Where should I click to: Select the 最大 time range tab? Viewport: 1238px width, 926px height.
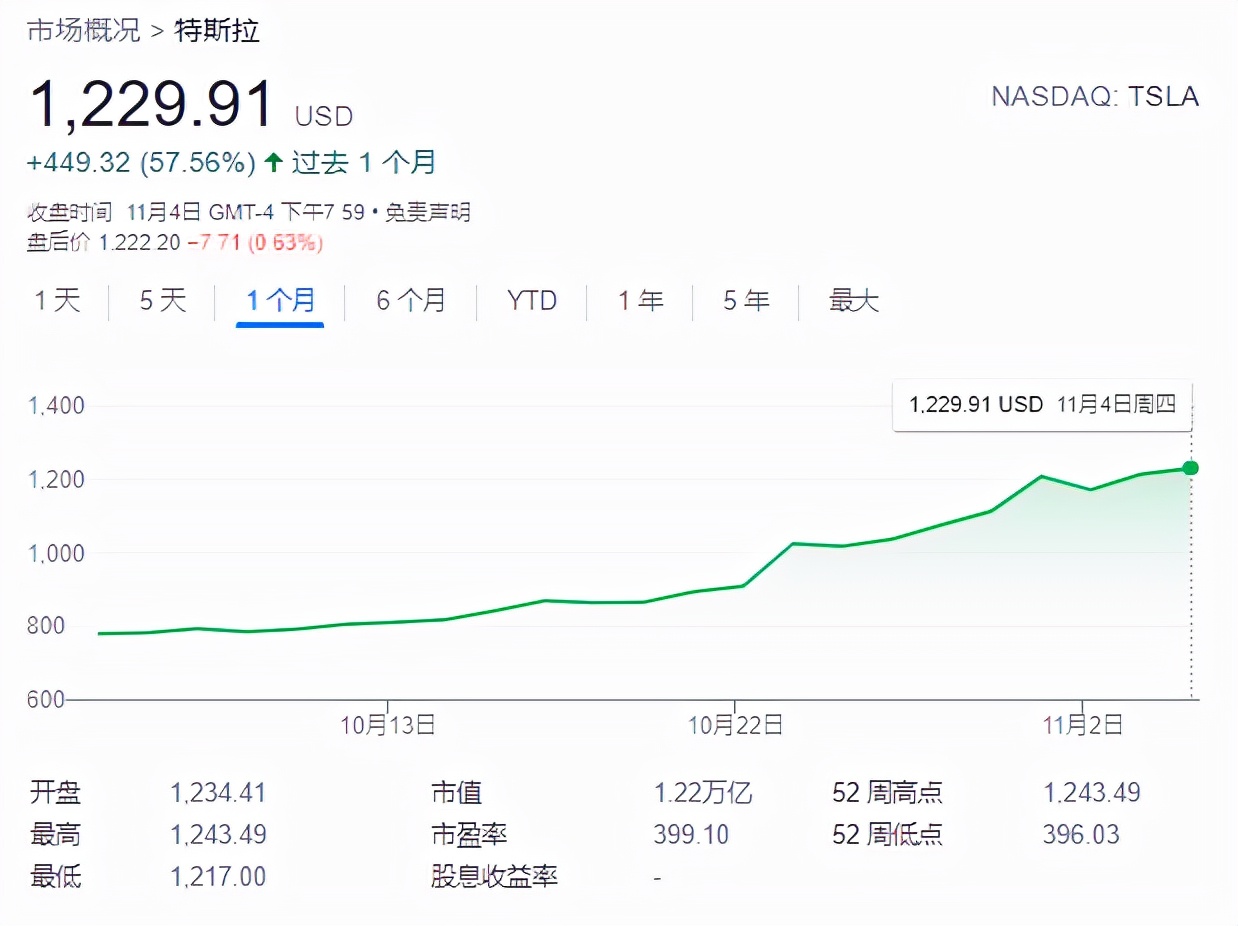click(854, 300)
